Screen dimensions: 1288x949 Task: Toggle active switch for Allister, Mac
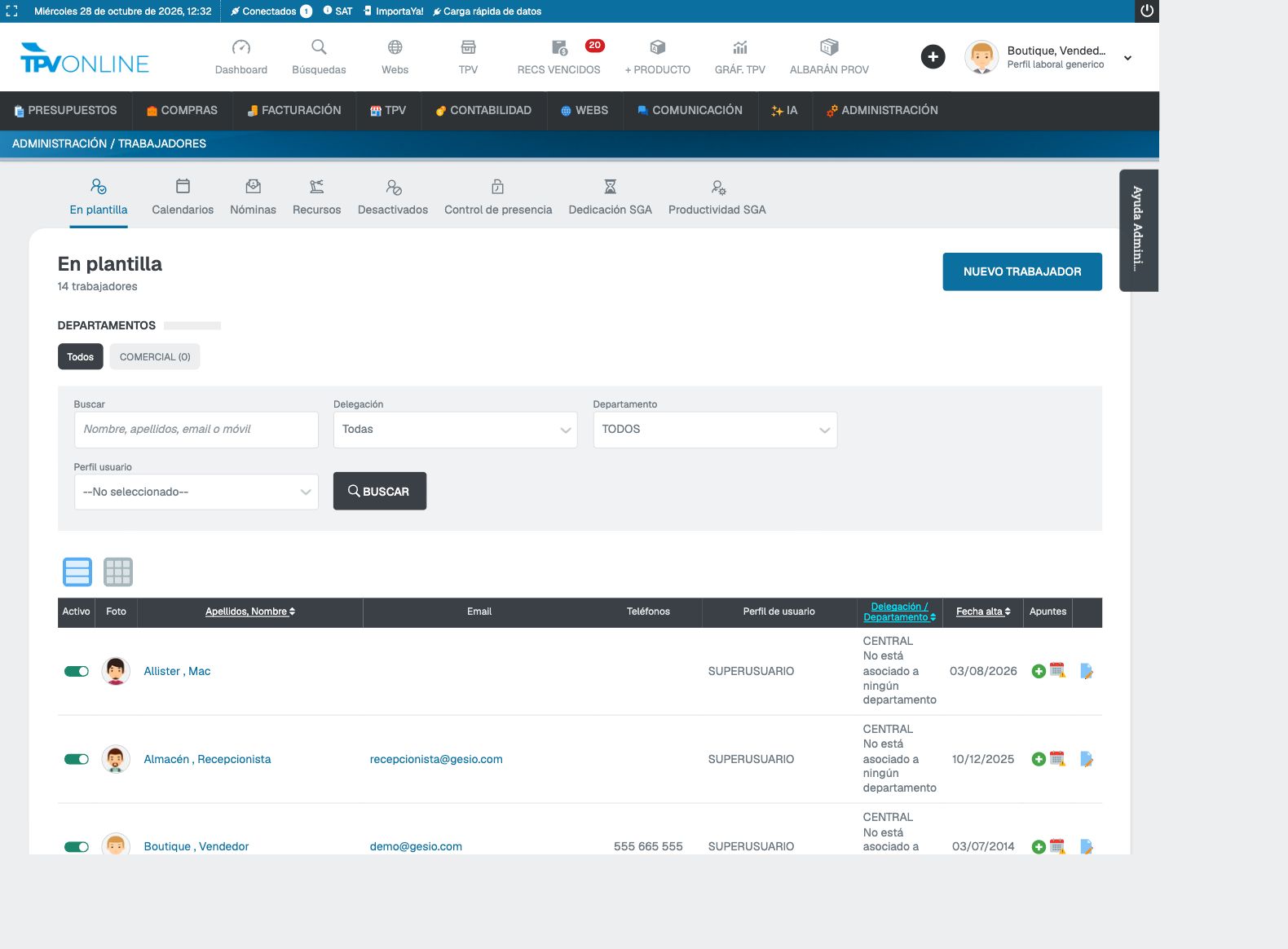77,671
